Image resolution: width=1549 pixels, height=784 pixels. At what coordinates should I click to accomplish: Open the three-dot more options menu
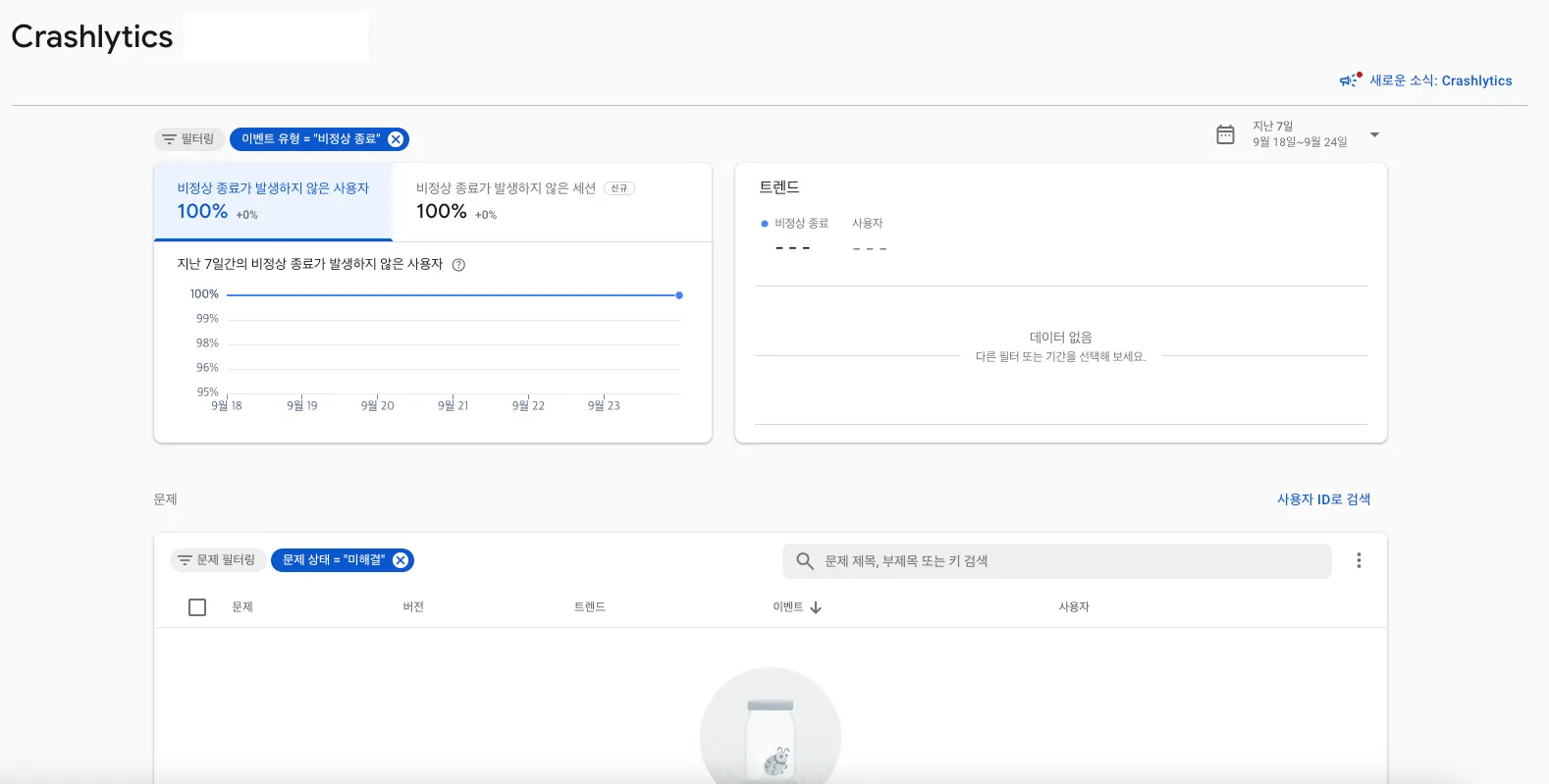coord(1359,560)
